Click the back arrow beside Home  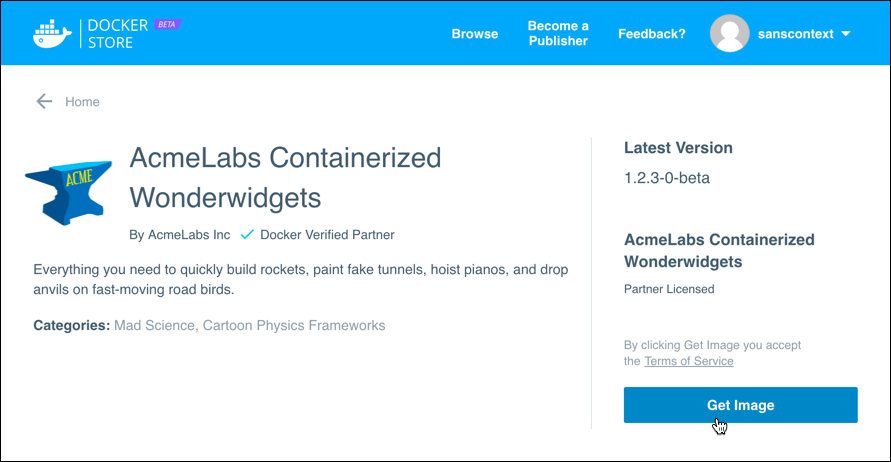(x=43, y=101)
